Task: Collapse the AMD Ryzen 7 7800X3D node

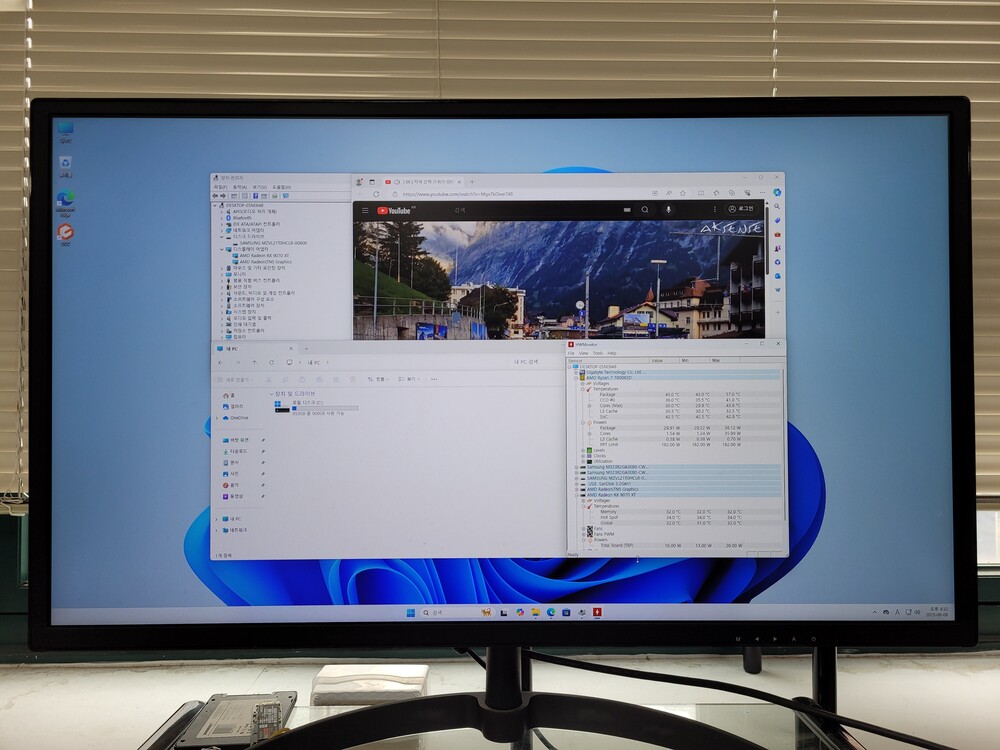Action: point(577,377)
